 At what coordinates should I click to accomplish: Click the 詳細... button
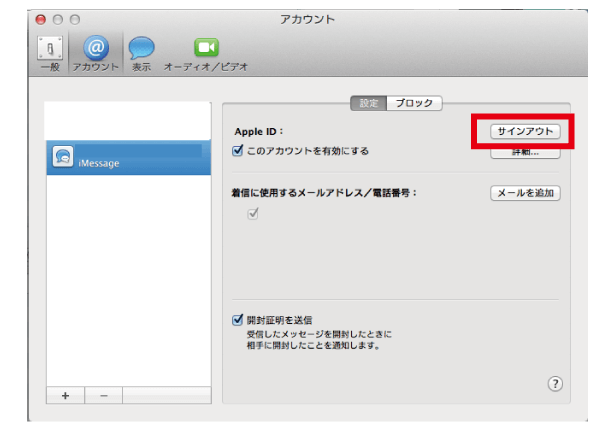tap(525, 153)
